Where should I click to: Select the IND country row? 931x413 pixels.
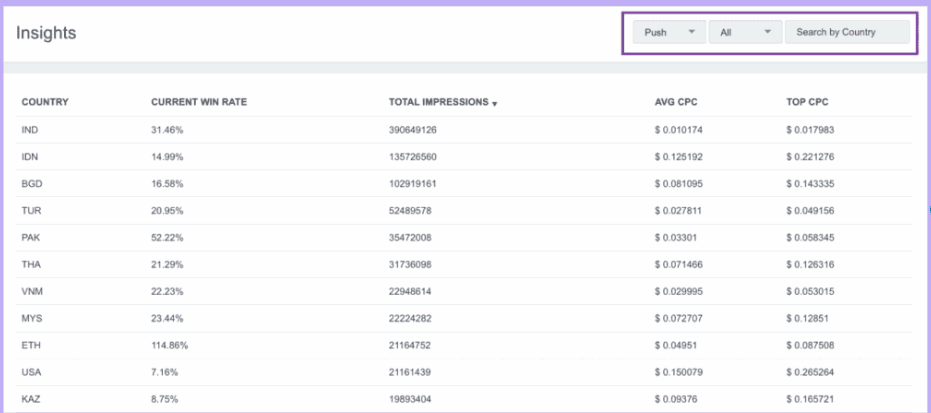pos(30,130)
